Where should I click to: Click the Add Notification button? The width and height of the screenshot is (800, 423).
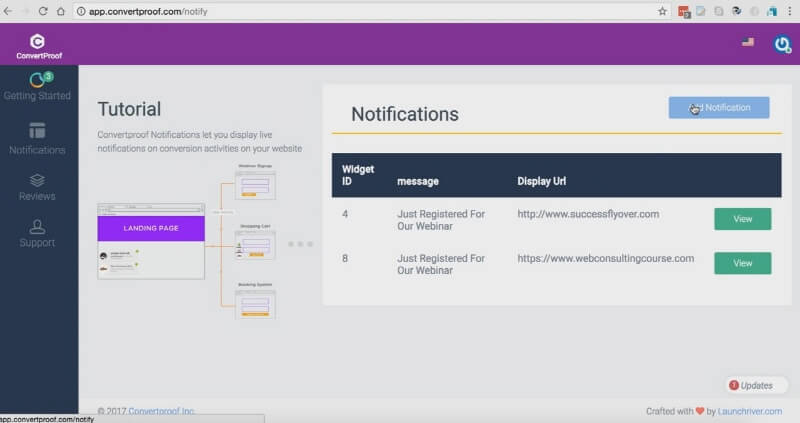tap(719, 108)
